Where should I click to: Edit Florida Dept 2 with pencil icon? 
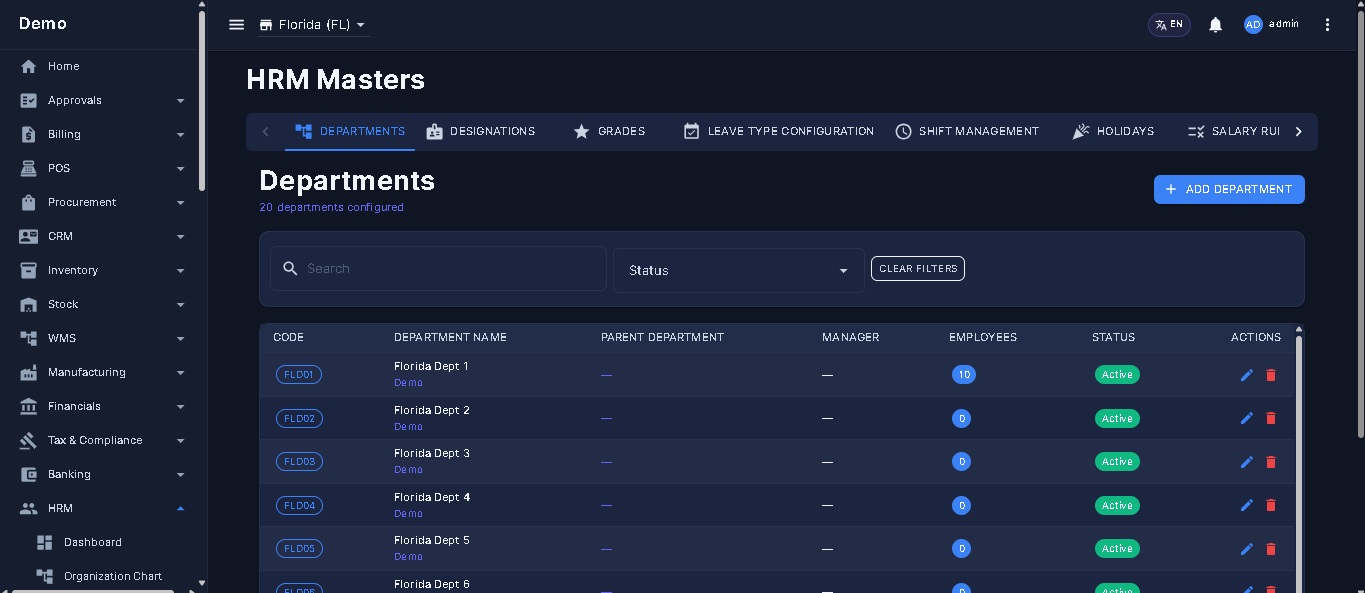click(1246, 418)
